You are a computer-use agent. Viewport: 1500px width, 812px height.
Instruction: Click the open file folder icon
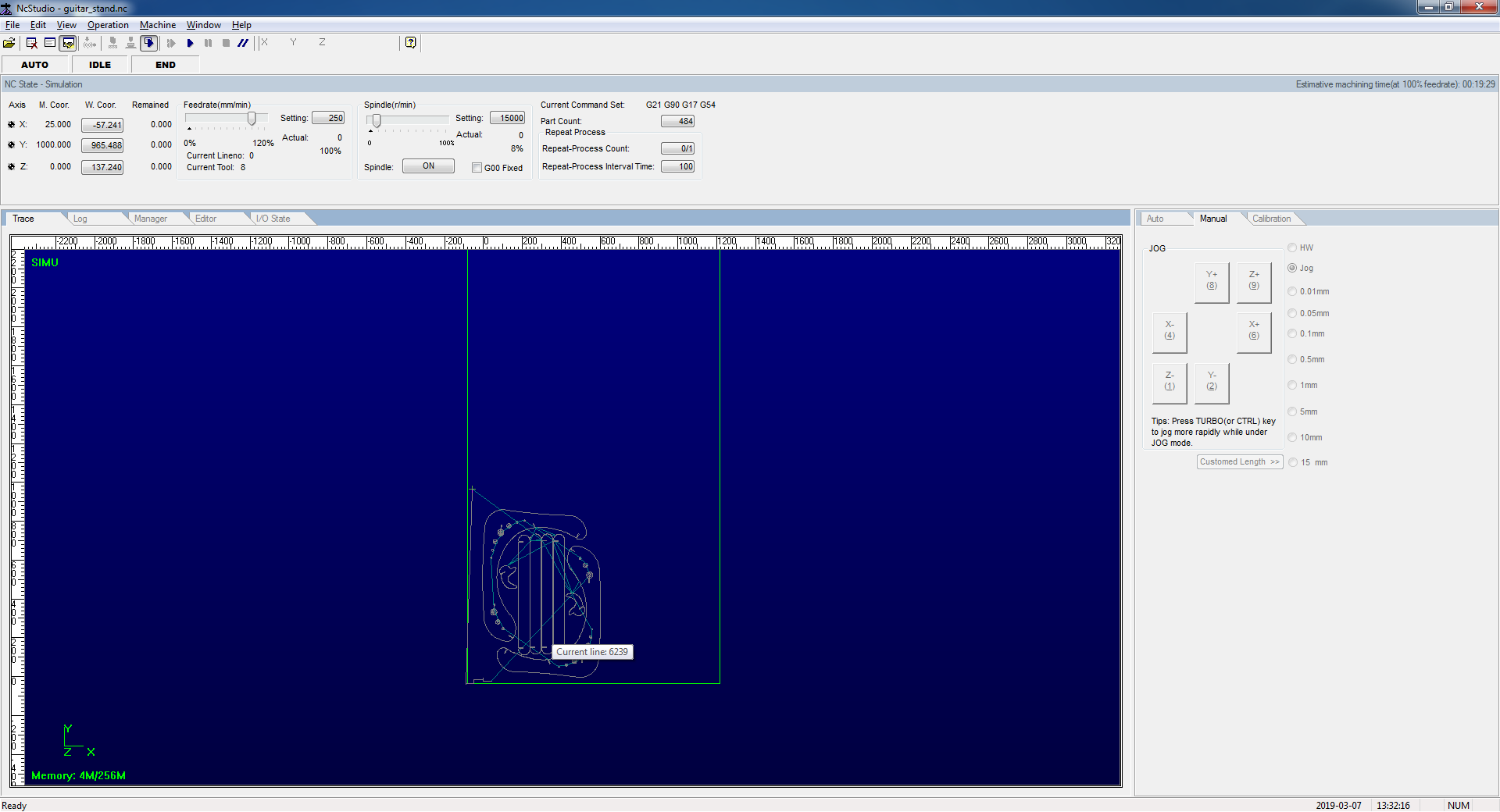click(x=9, y=43)
